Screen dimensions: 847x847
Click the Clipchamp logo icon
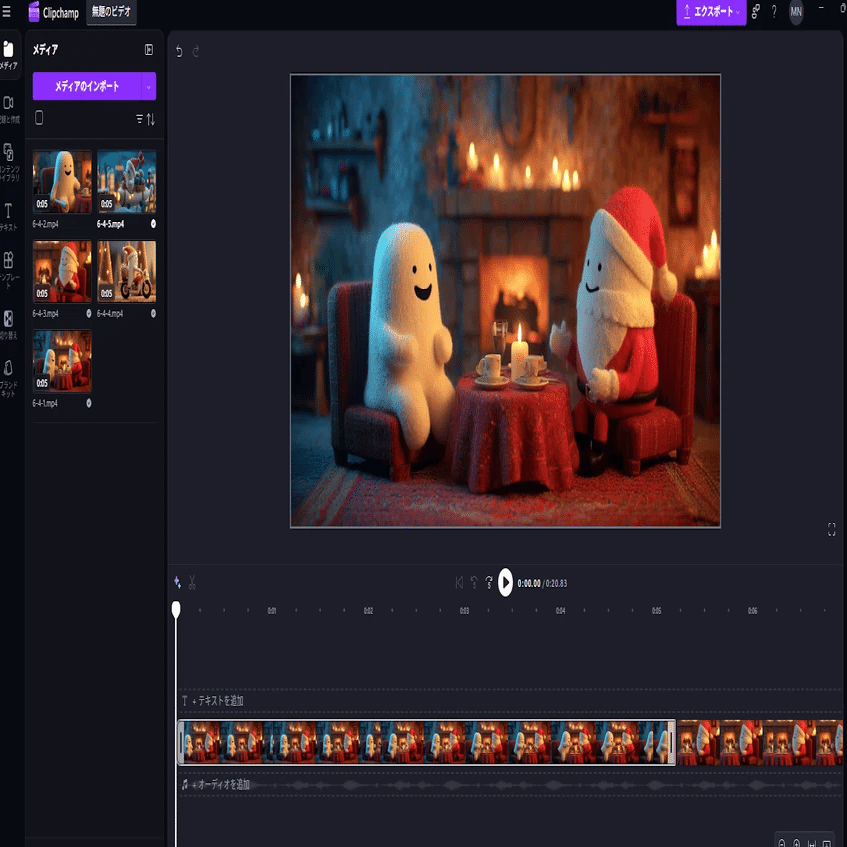point(34,11)
